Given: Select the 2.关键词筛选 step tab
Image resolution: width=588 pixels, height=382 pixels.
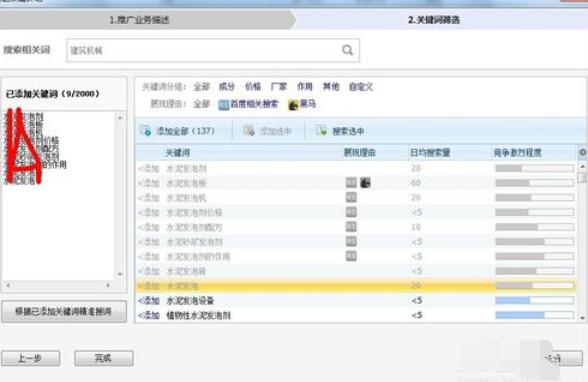Looking at the screenshot, I should (434, 20).
